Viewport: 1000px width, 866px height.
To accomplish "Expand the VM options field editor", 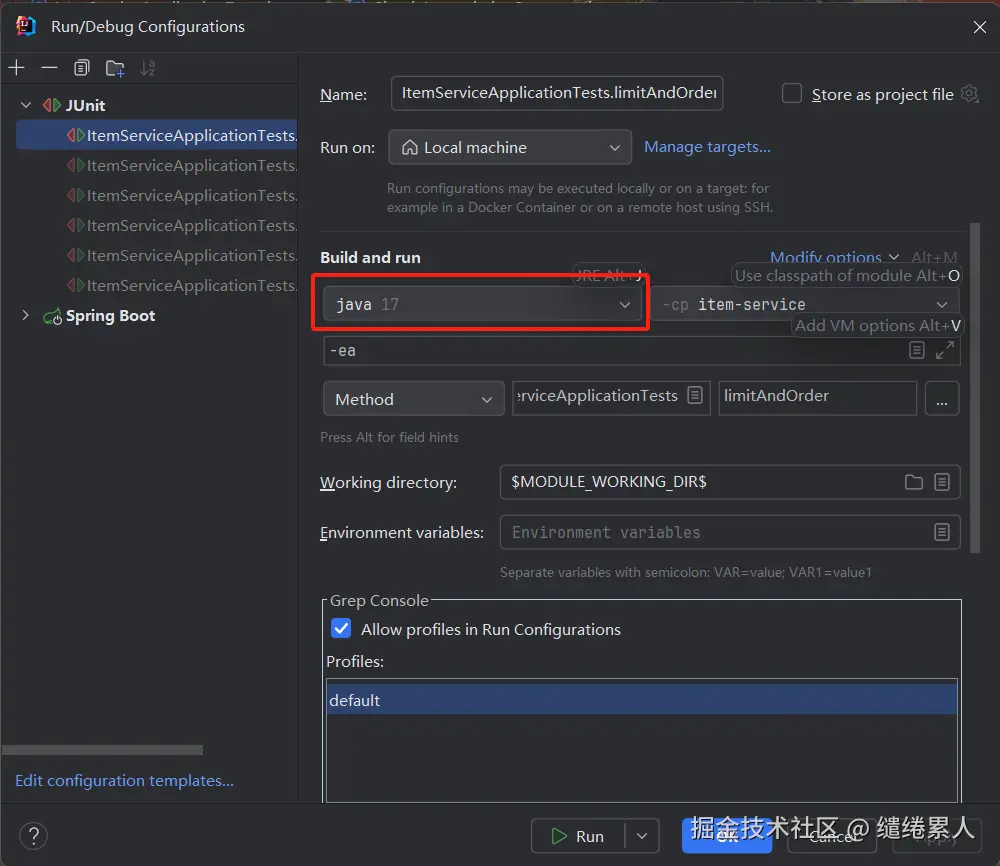I will coord(945,350).
